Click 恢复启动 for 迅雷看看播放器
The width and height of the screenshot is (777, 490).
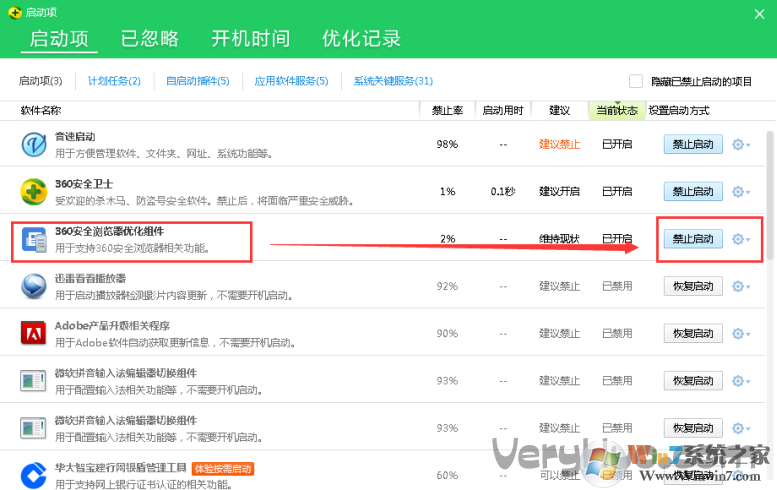point(693,287)
